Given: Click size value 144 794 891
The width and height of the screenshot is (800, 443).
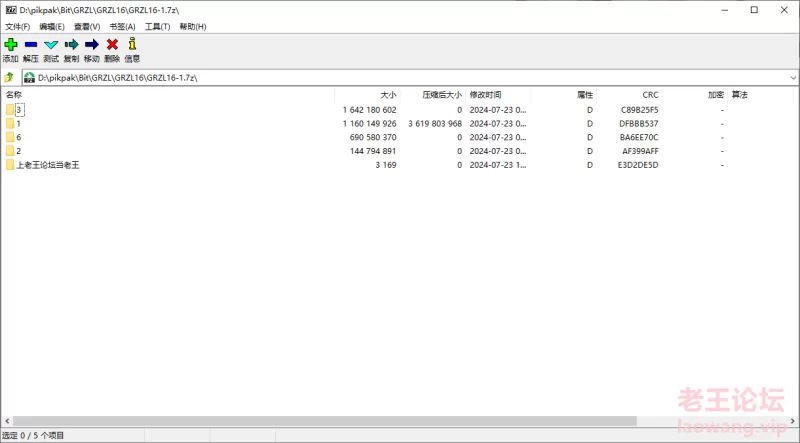Looking at the screenshot, I should [x=373, y=151].
